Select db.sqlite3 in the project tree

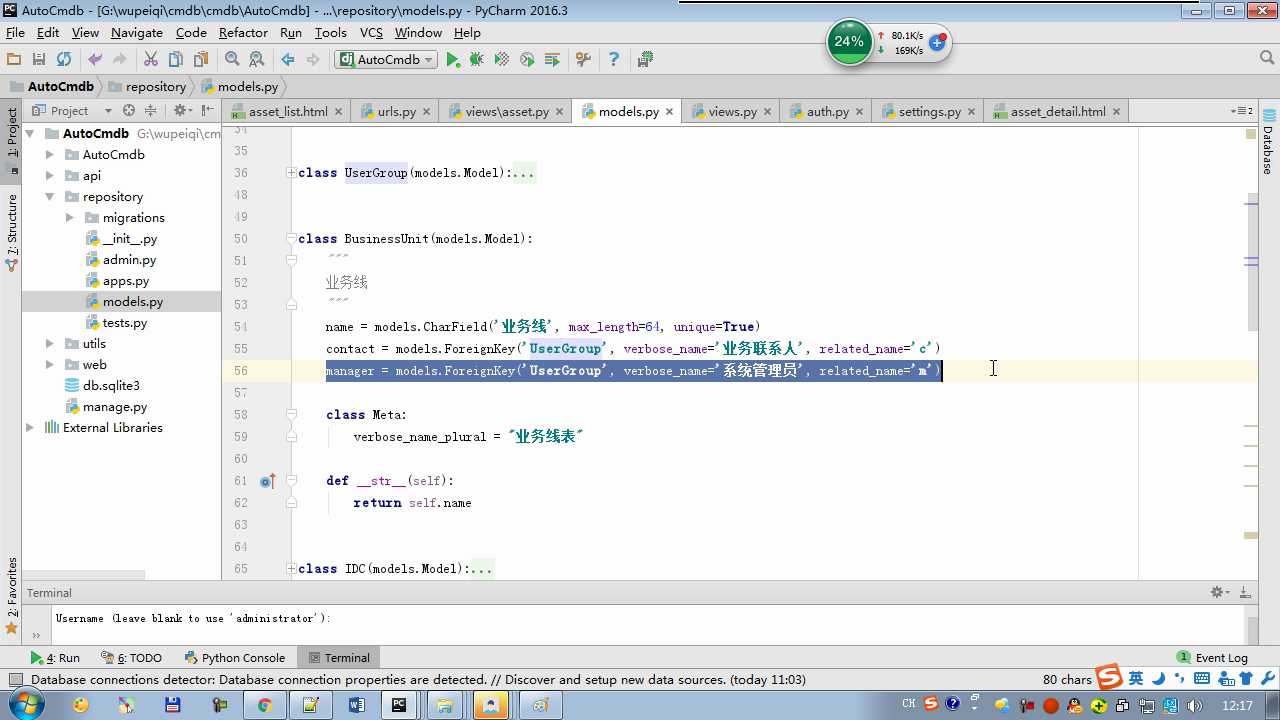click(x=111, y=386)
